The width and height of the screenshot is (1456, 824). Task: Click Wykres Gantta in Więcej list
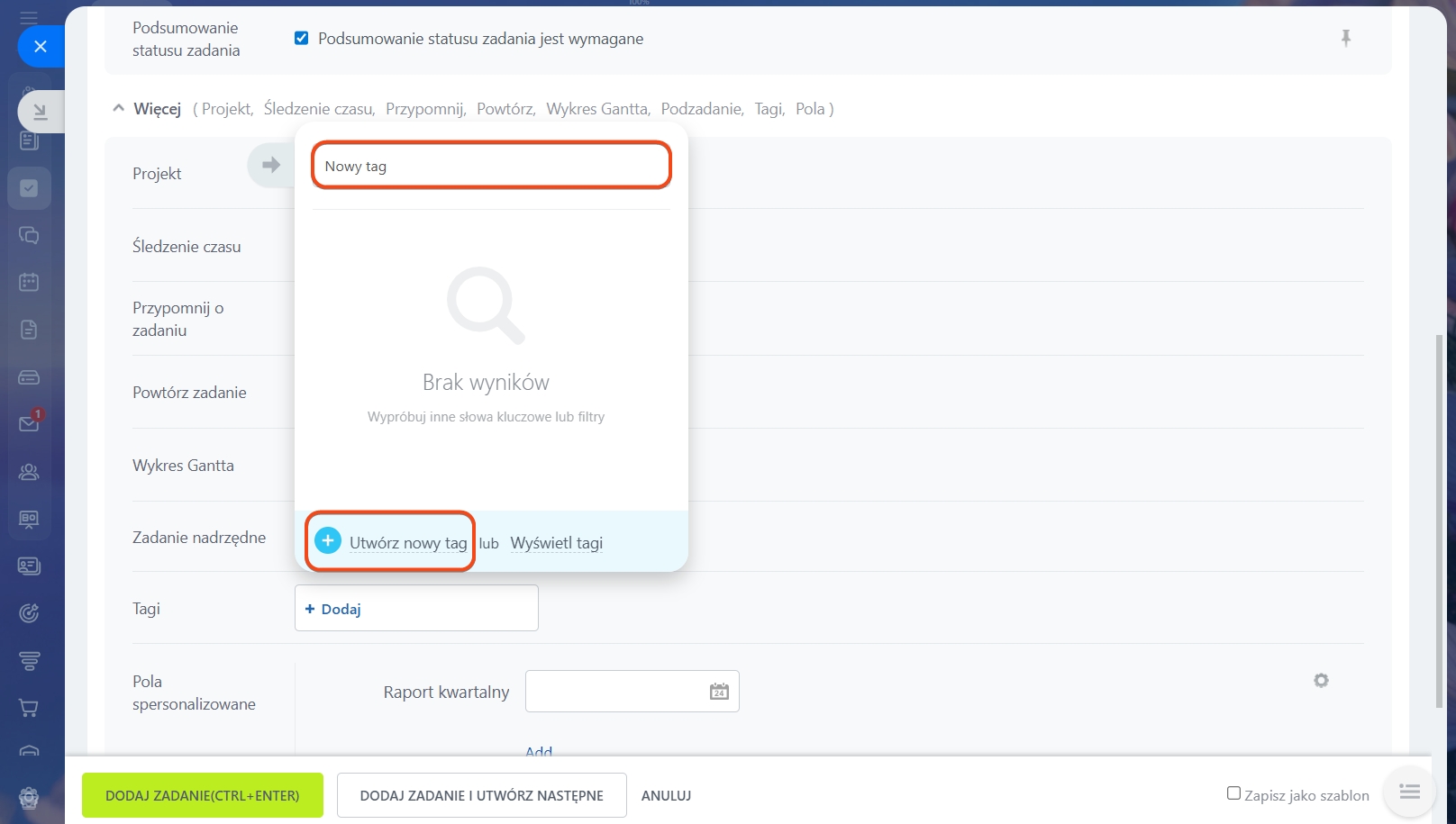pos(597,109)
